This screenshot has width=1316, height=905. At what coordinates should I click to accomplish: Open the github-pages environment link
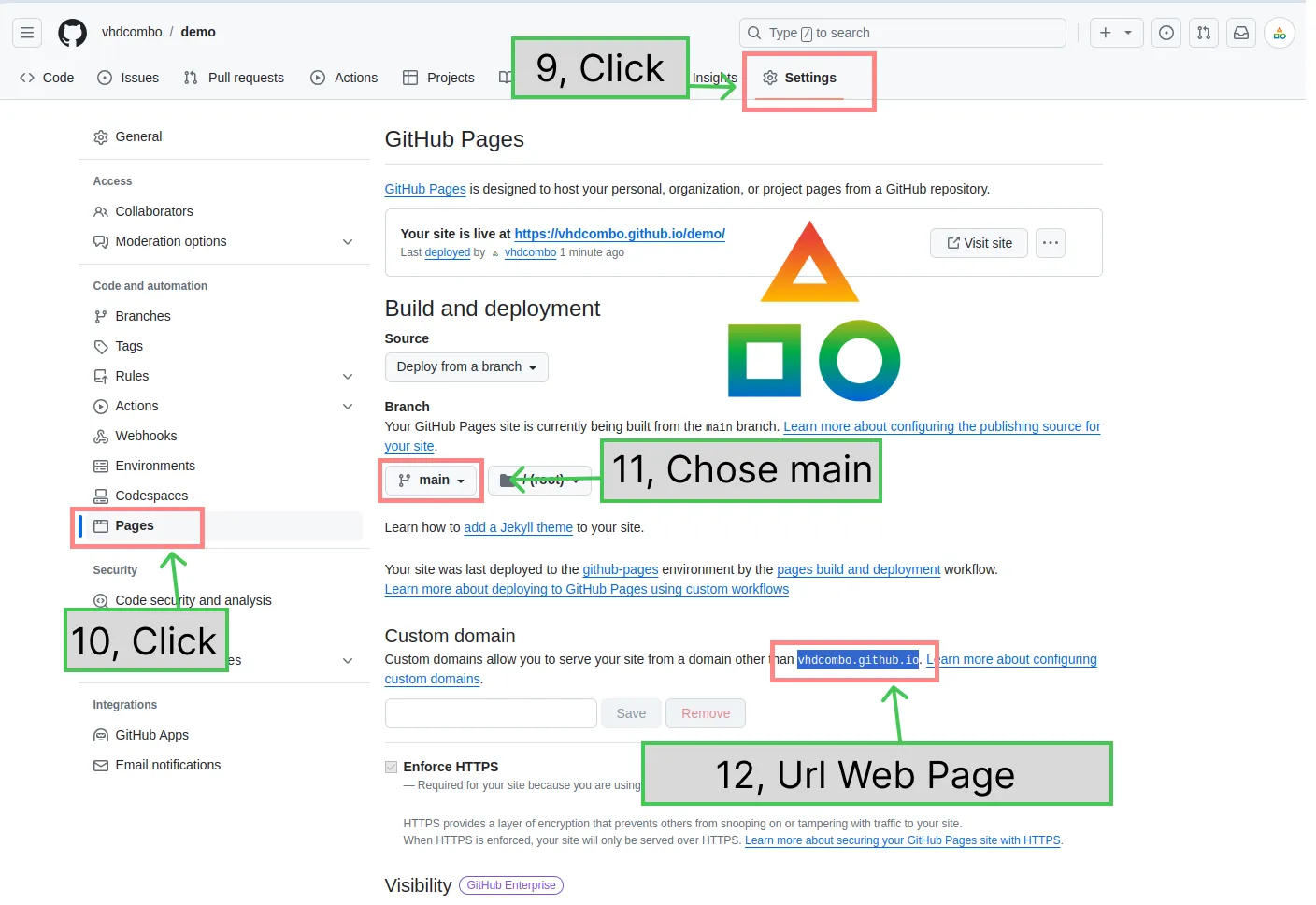pyautogui.click(x=620, y=569)
